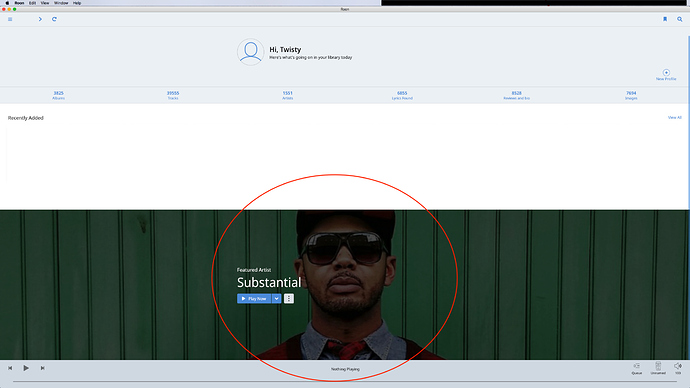Open the volume speaker control
690x388 pixels.
point(678,368)
